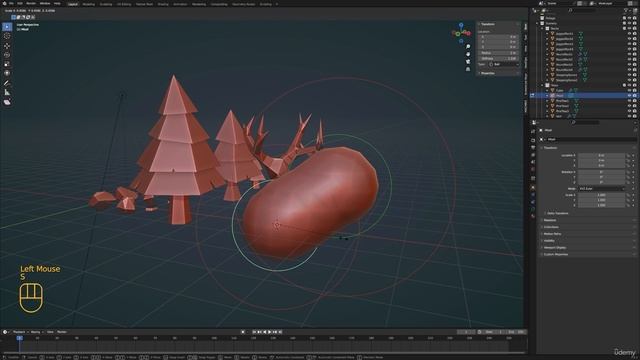This screenshot has height=360, width=640.
Task: Expand the Viewport Display section
Action: point(554,248)
